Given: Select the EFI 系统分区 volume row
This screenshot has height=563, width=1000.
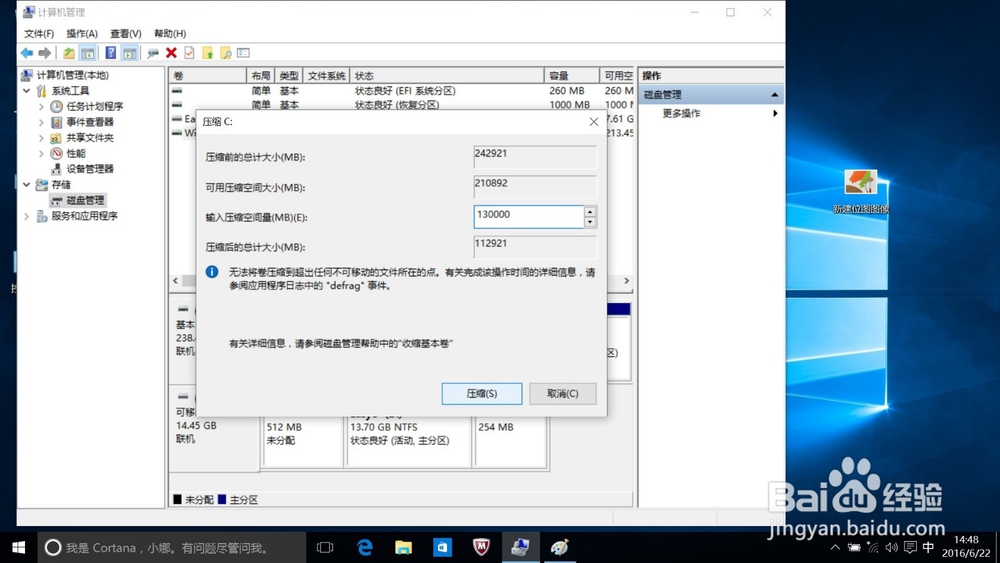Looking at the screenshot, I should [402, 91].
